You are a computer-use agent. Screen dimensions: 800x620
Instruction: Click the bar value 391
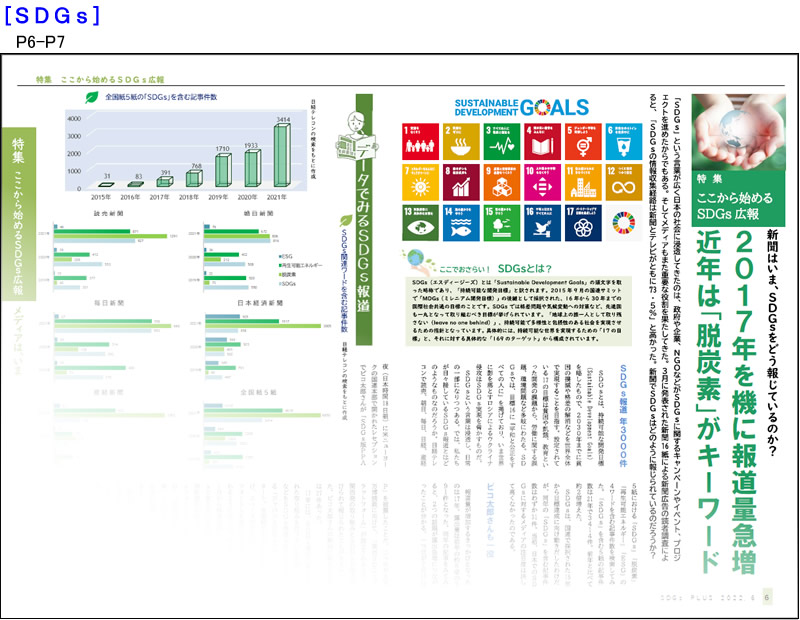point(166,172)
